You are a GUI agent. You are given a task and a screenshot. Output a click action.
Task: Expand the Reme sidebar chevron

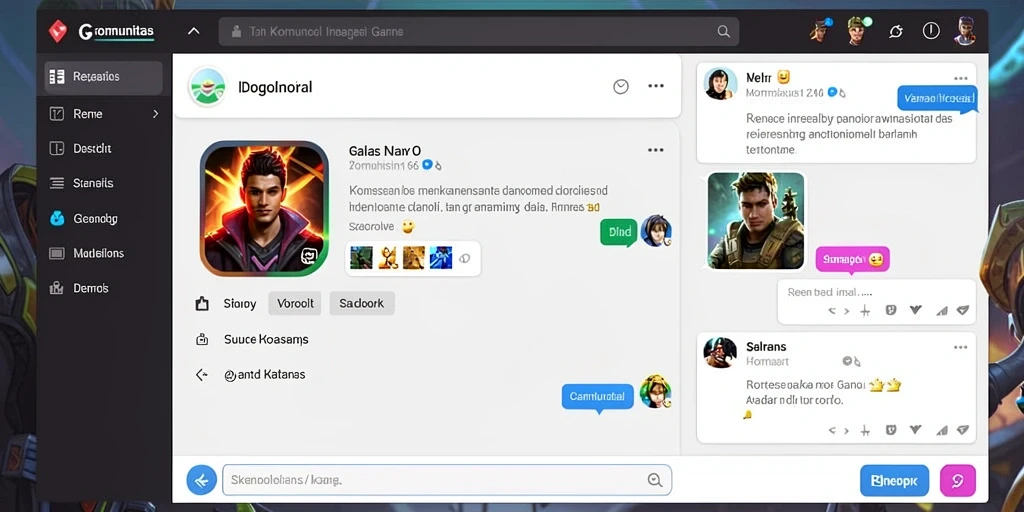[155, 114]
